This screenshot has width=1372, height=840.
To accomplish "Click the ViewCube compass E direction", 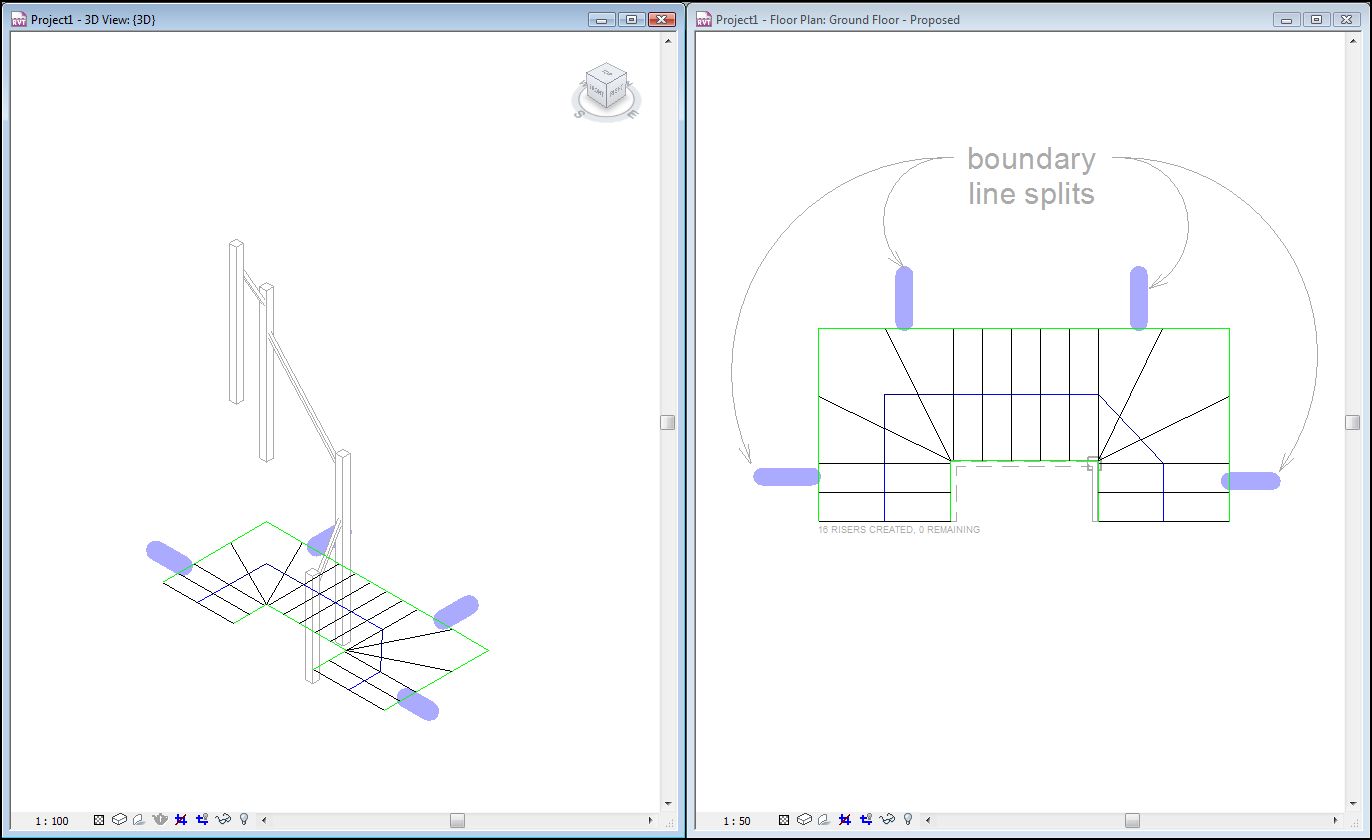I will point(631,114).
